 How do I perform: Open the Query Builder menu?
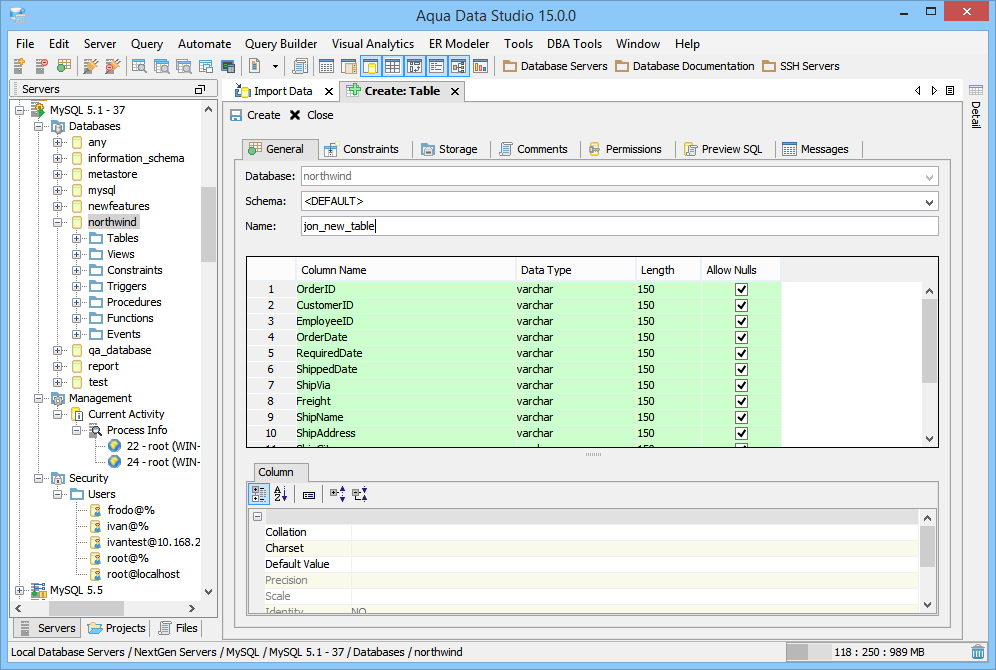[281, 44]
